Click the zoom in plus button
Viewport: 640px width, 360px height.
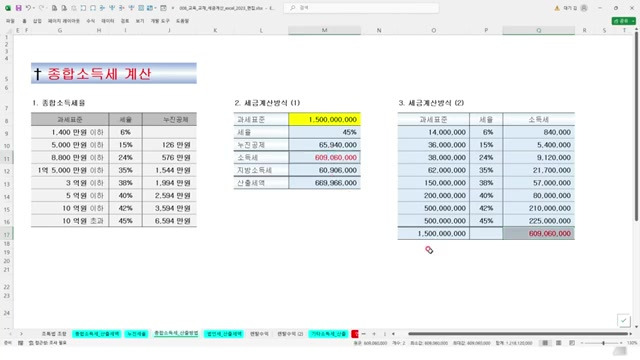tap(622, 343)
